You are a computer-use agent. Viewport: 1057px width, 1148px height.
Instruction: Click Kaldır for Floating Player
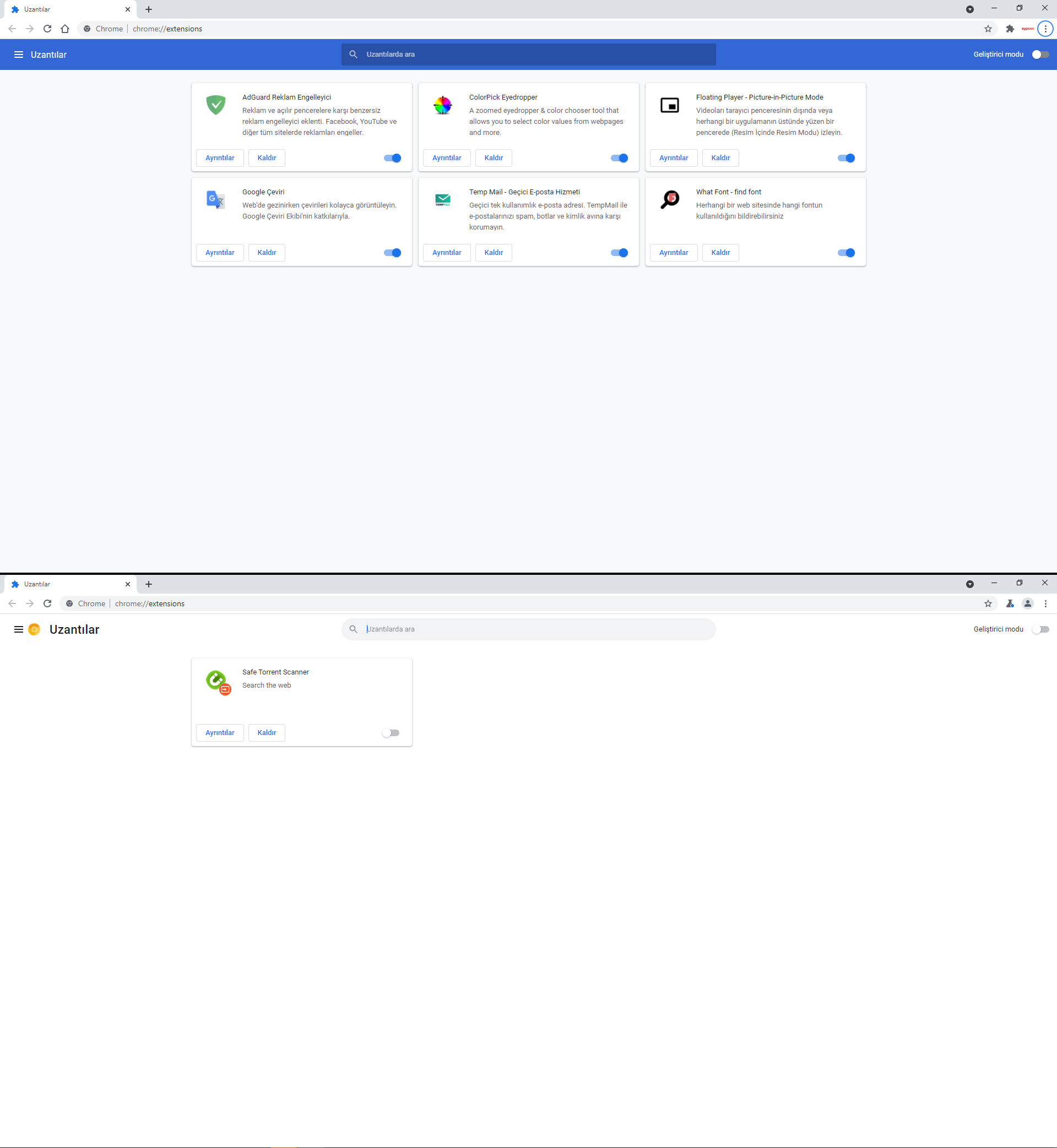pyautogui.click(x=720, y=158)
